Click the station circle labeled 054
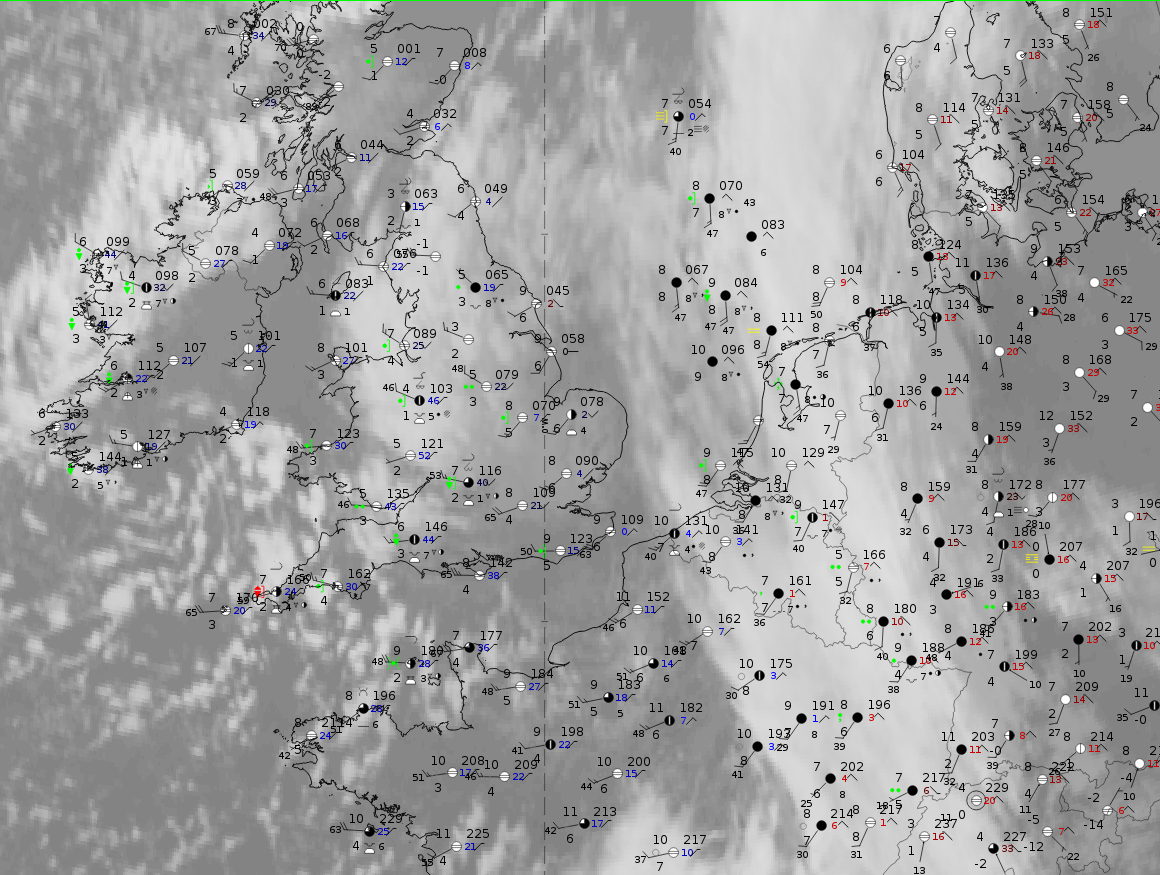 [679, 117]
